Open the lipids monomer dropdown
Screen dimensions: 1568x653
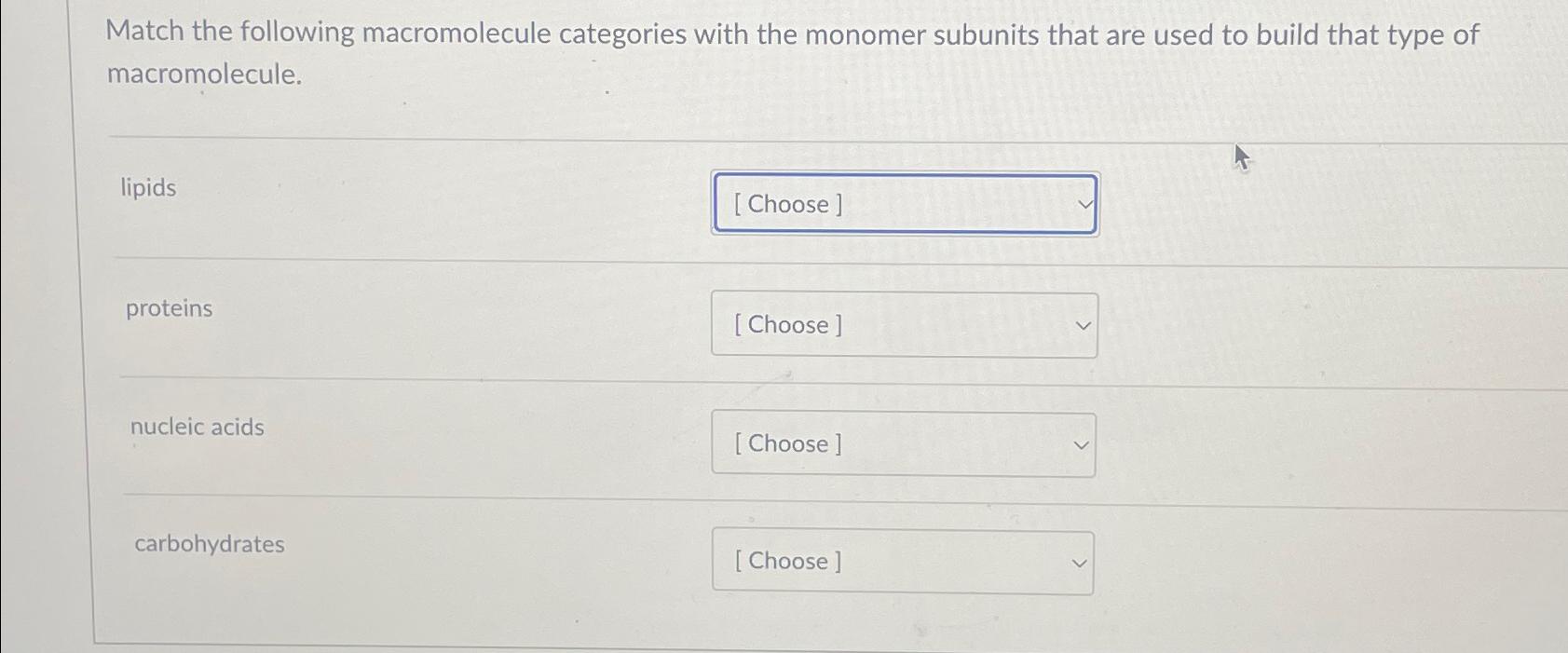tap(904, 204)
